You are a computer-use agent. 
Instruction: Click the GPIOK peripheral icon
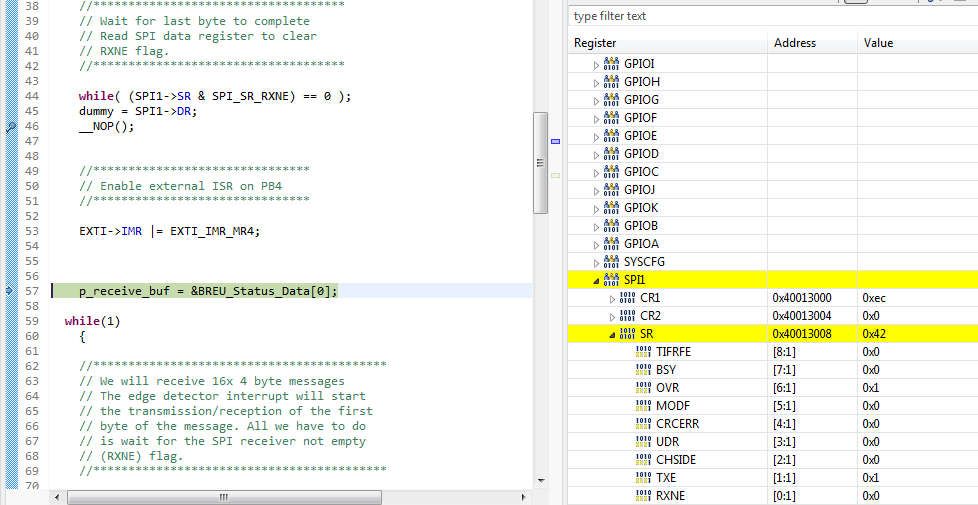611,208
